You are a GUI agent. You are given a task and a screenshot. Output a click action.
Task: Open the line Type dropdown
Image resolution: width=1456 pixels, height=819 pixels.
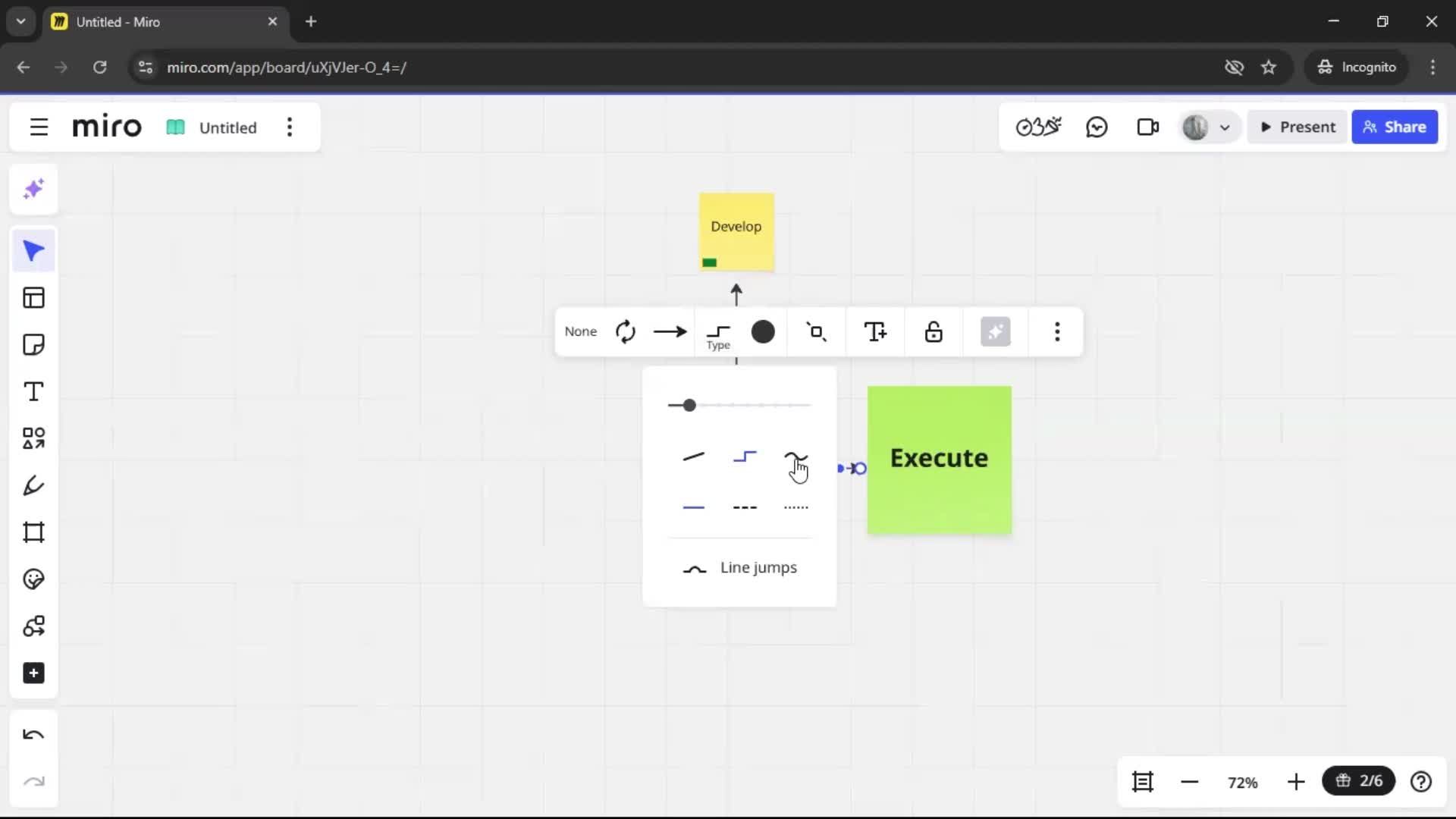point(718,334)
